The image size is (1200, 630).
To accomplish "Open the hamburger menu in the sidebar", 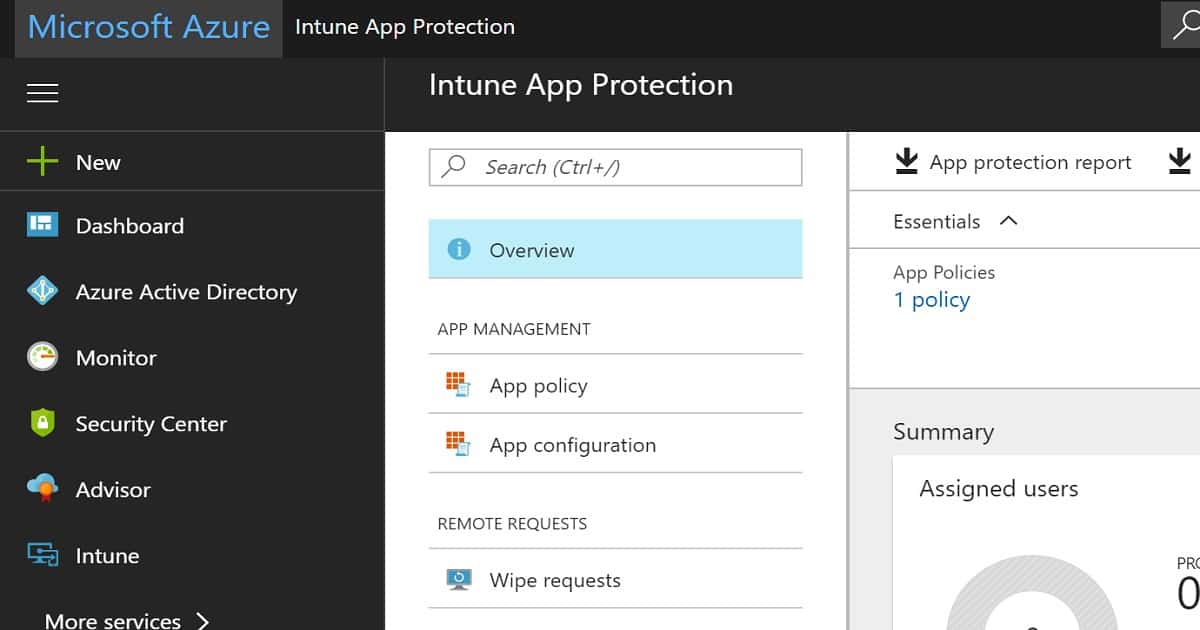I will point(42,93).
